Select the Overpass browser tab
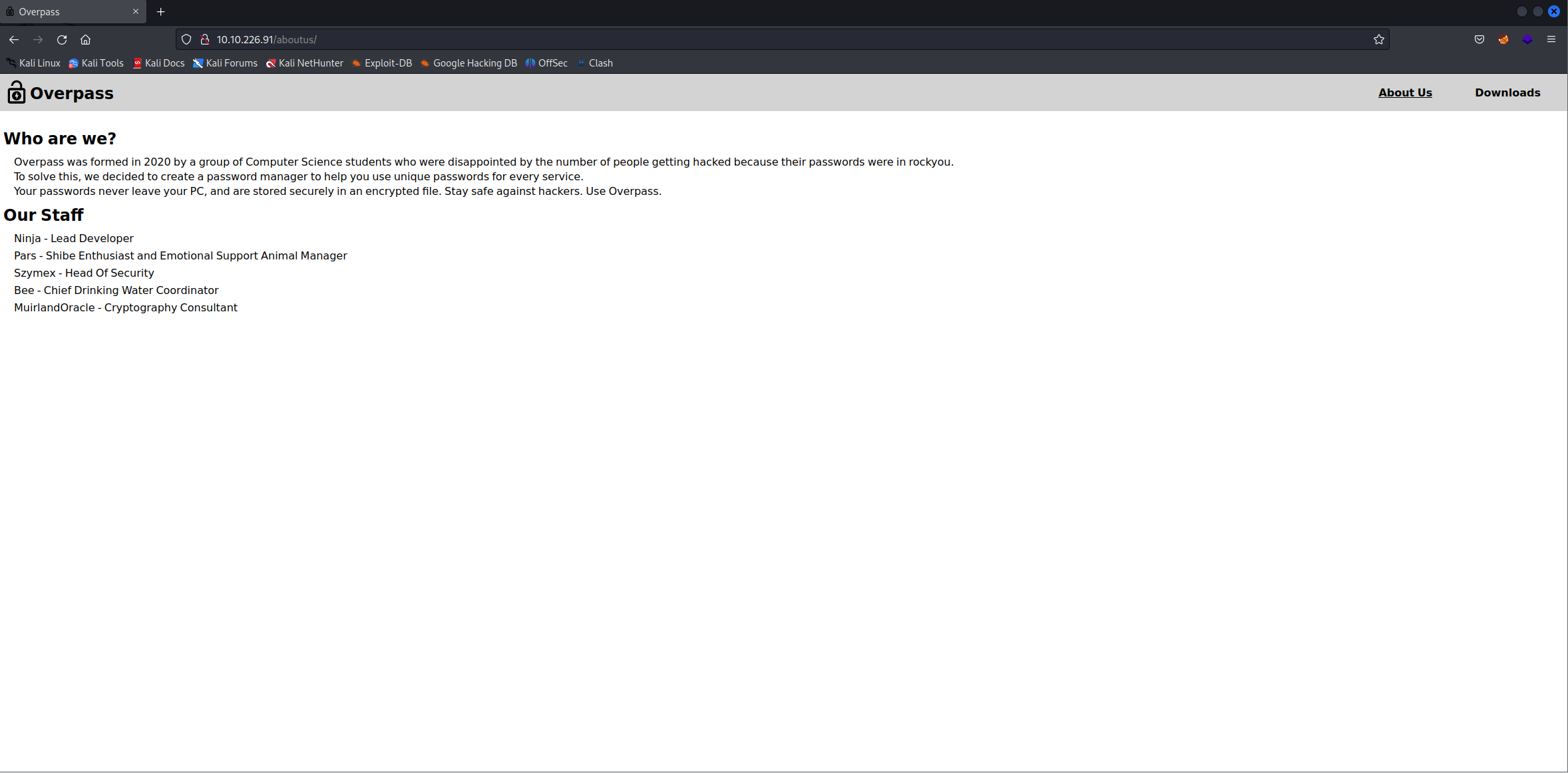The height and width of the screenshot is (773, 1568). pos(67,12)
